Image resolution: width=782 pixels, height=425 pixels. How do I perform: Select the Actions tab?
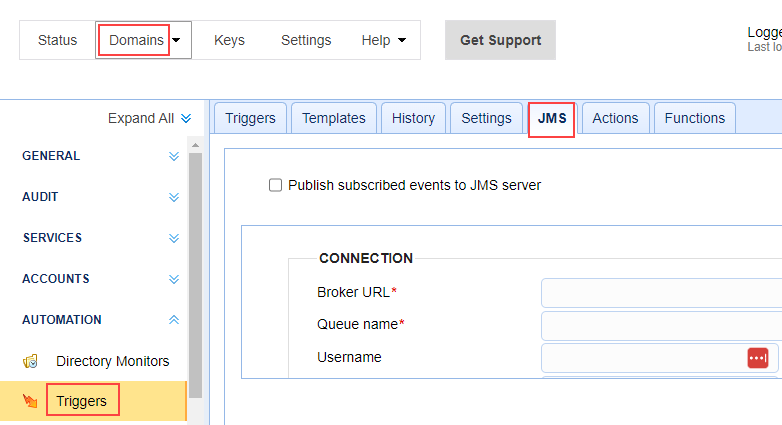point(615,118)
